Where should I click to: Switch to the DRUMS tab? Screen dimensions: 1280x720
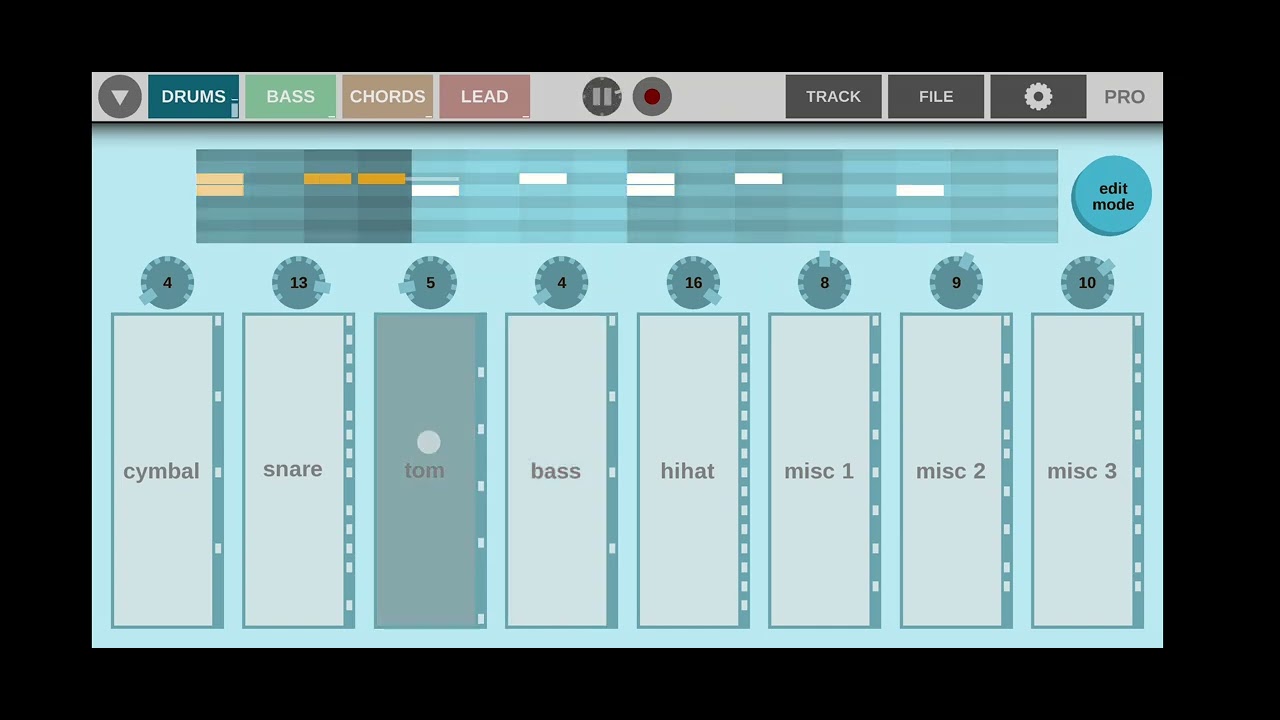coord(193,97)
